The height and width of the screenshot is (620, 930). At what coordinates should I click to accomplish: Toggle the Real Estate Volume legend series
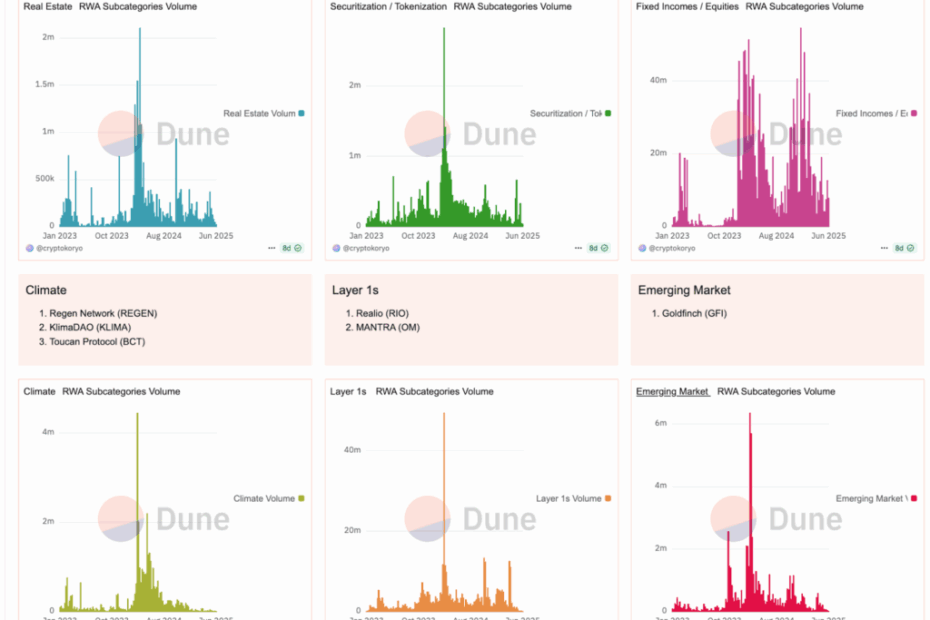click(x=258, y=113)
